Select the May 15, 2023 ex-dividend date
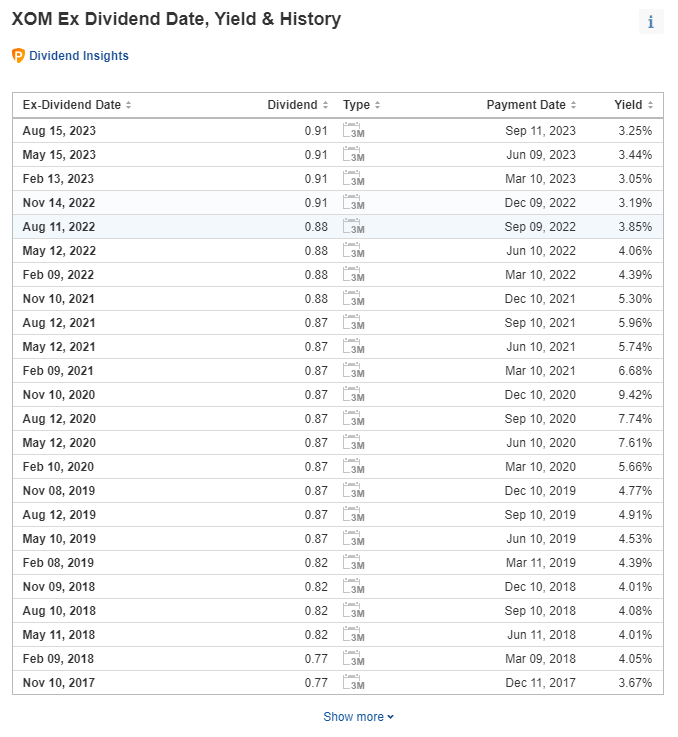 tap(59, 155)
